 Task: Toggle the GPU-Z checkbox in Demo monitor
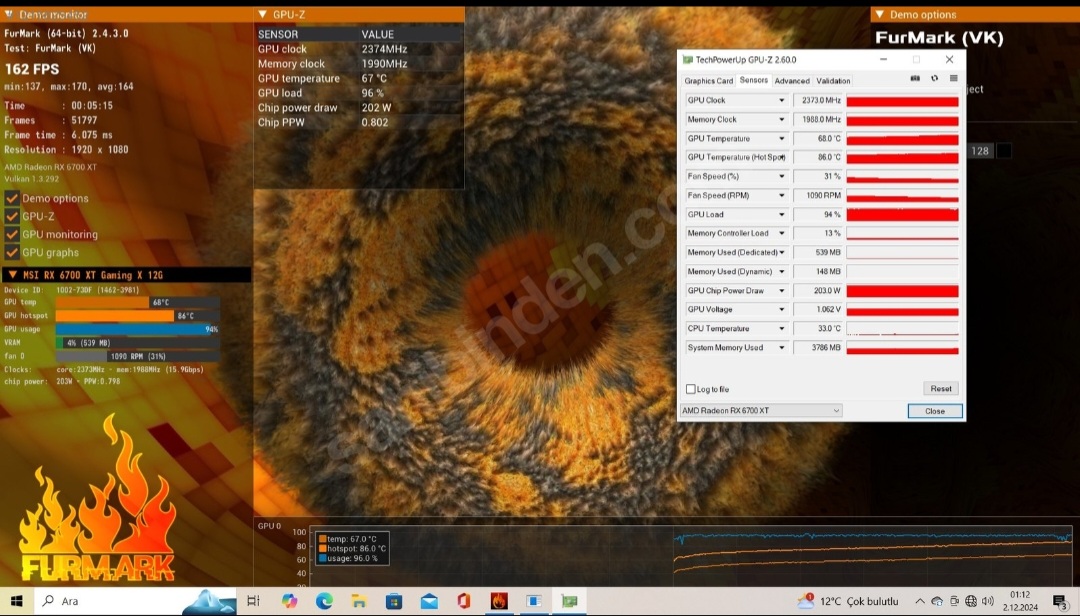coord(12,216)
